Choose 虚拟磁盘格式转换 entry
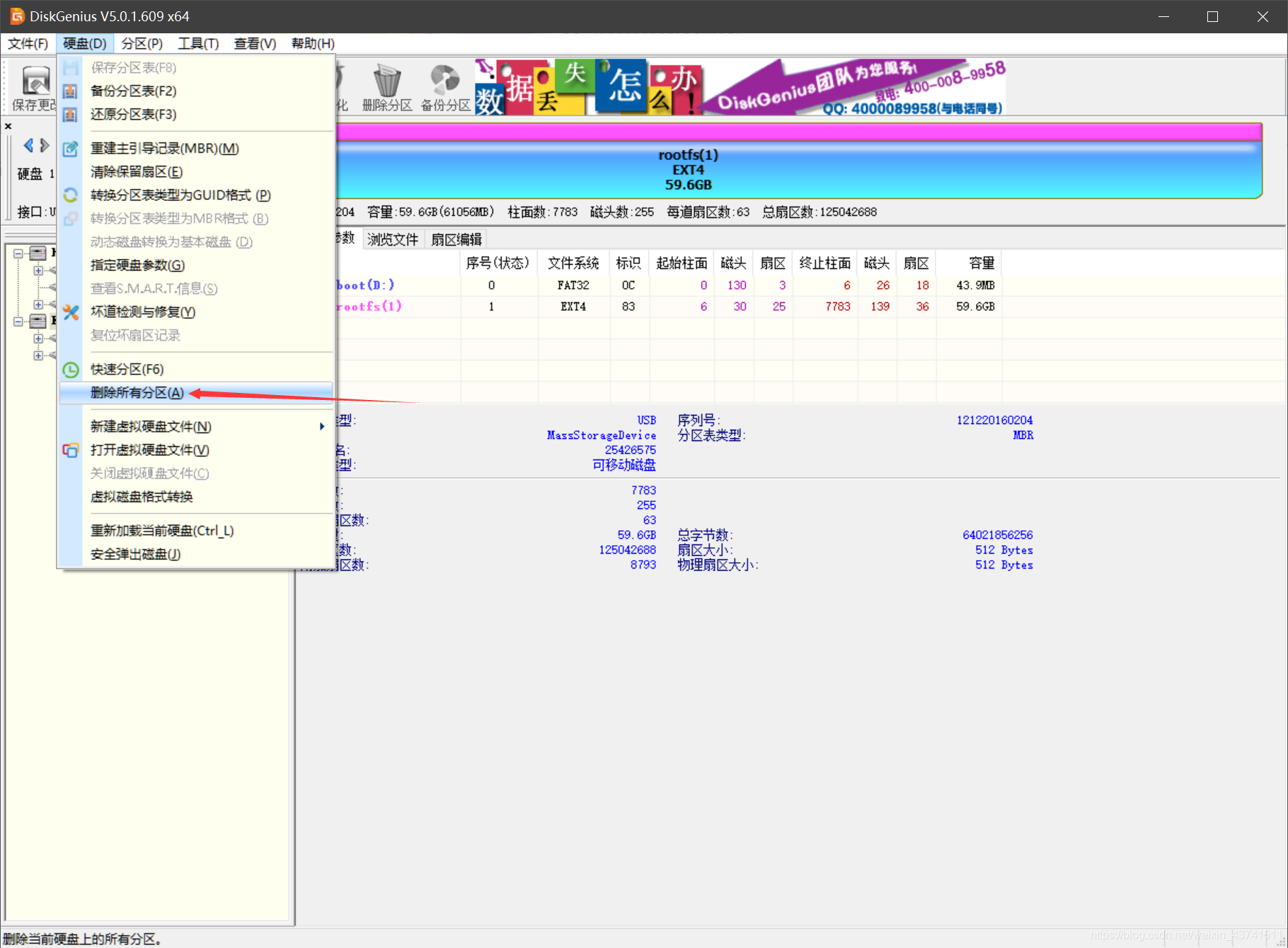1288x948 pixels. (196, 497)
